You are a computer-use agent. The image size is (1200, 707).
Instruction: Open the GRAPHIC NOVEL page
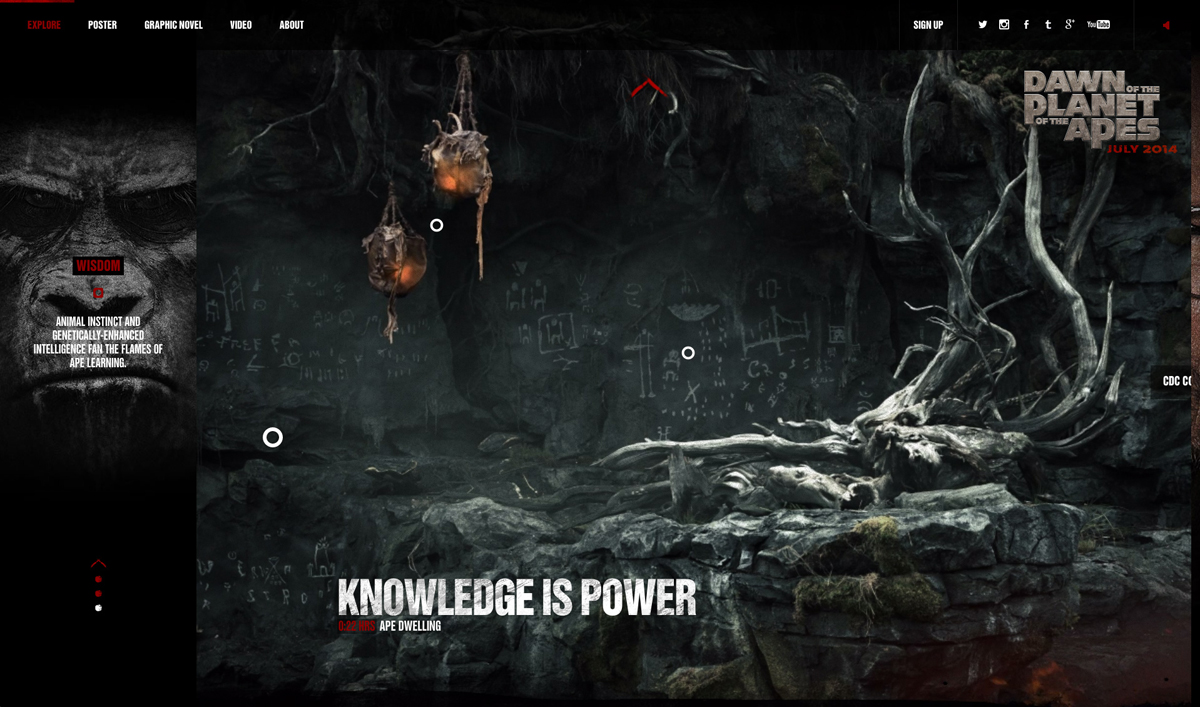(x=173, y=25)
